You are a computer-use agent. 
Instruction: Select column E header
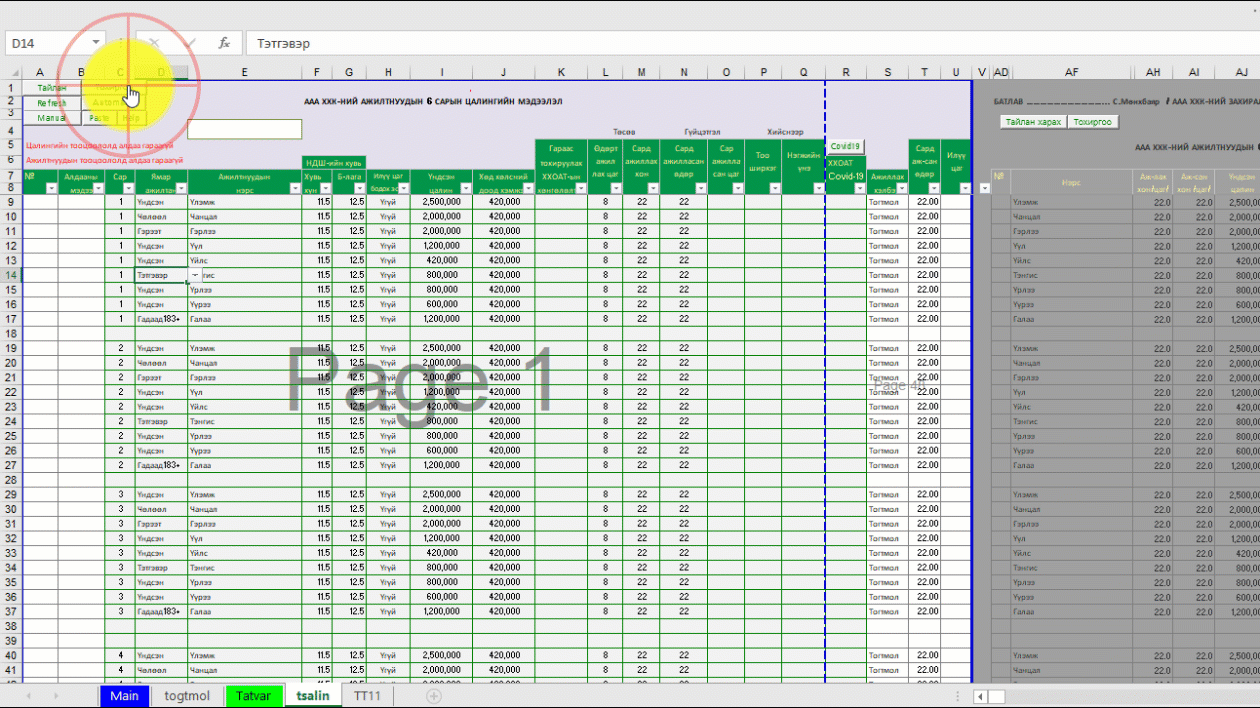[244, 73]
